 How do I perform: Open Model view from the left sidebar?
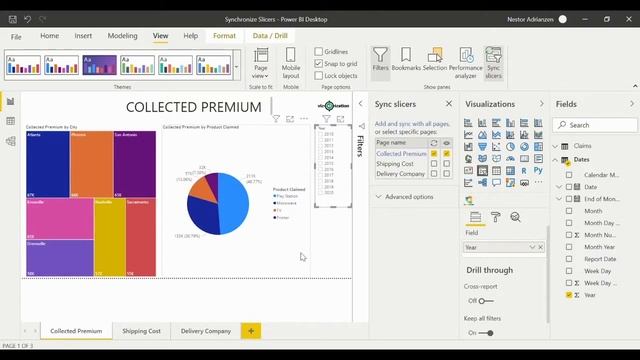(x=11, y=141)
